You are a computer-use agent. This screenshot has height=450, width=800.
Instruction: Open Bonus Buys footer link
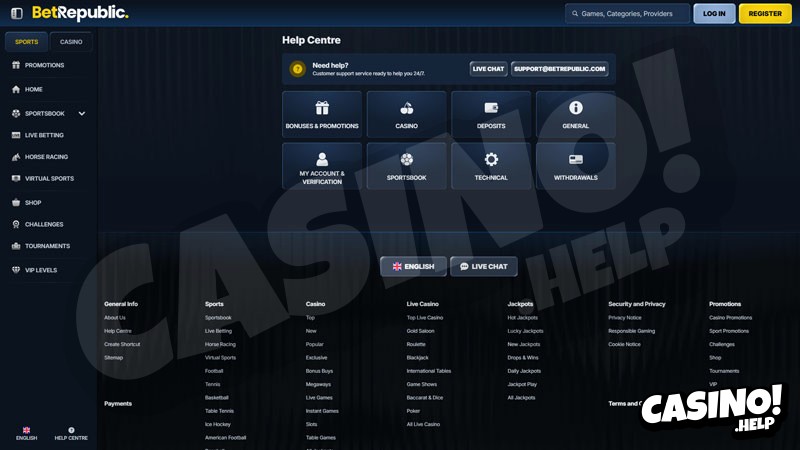click(319, 371)
